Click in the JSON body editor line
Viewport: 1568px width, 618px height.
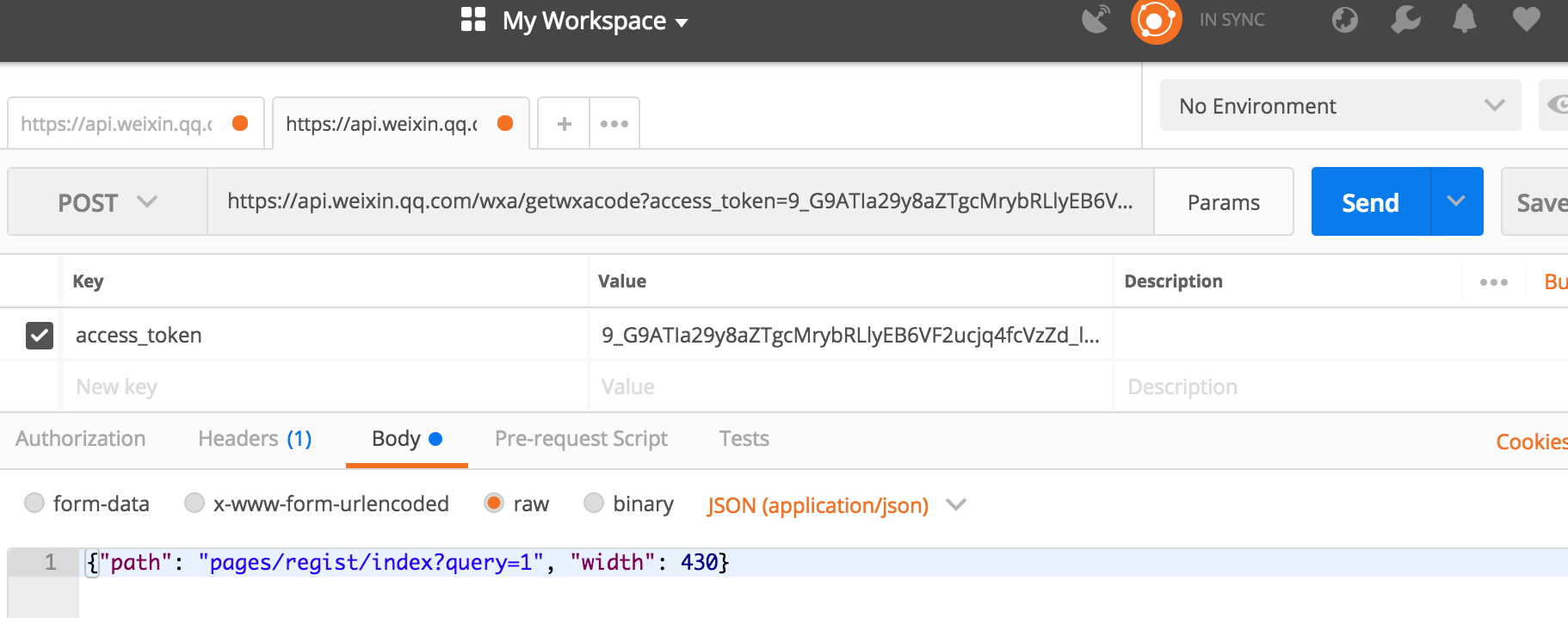pyautogui.click(x=824, y=562)
